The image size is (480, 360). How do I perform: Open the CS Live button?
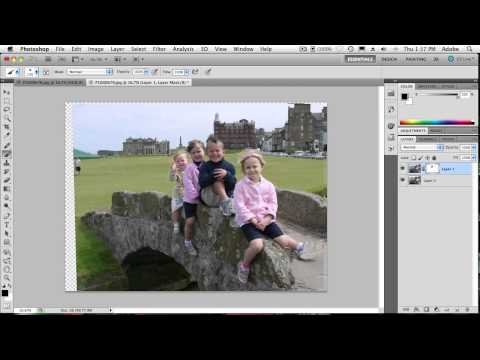(460, 60)
